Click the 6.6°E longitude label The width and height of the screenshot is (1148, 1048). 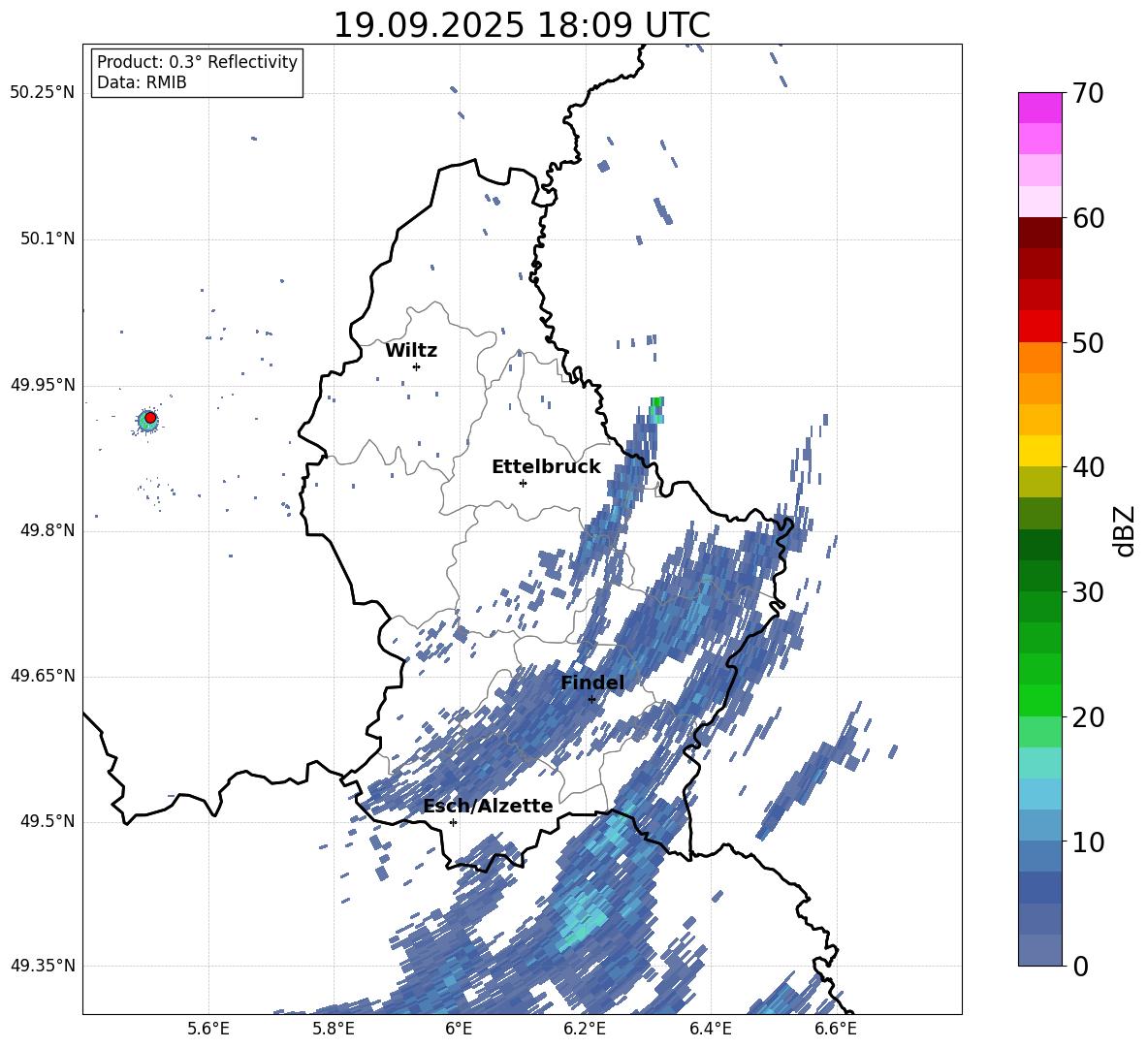[836, 1029]
